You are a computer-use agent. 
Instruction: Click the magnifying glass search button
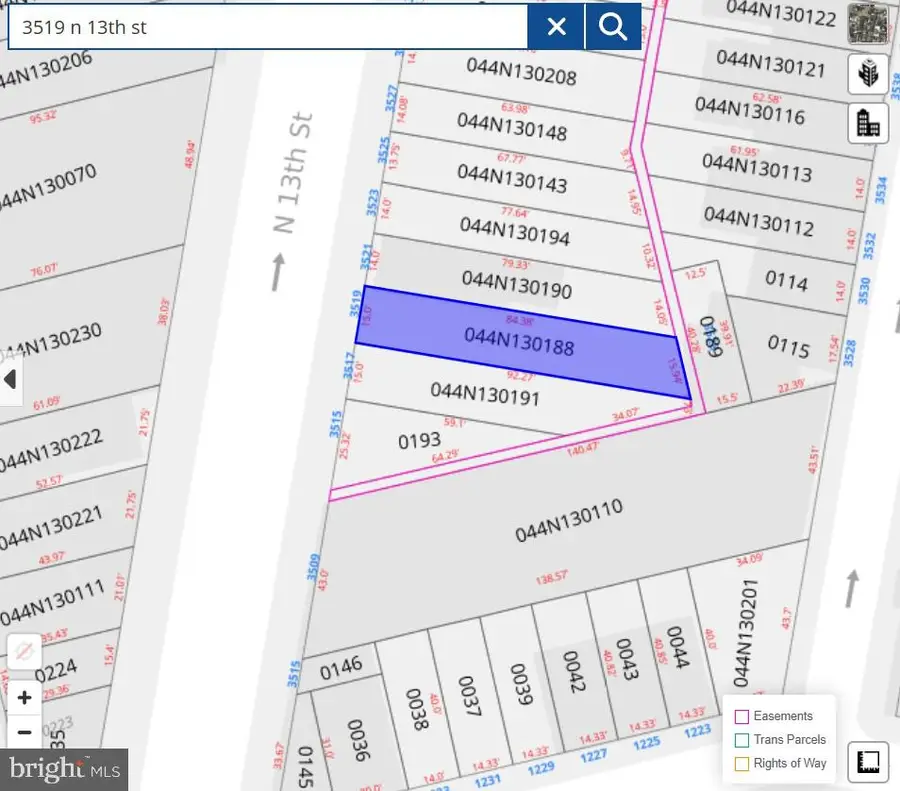click(613, 27)
